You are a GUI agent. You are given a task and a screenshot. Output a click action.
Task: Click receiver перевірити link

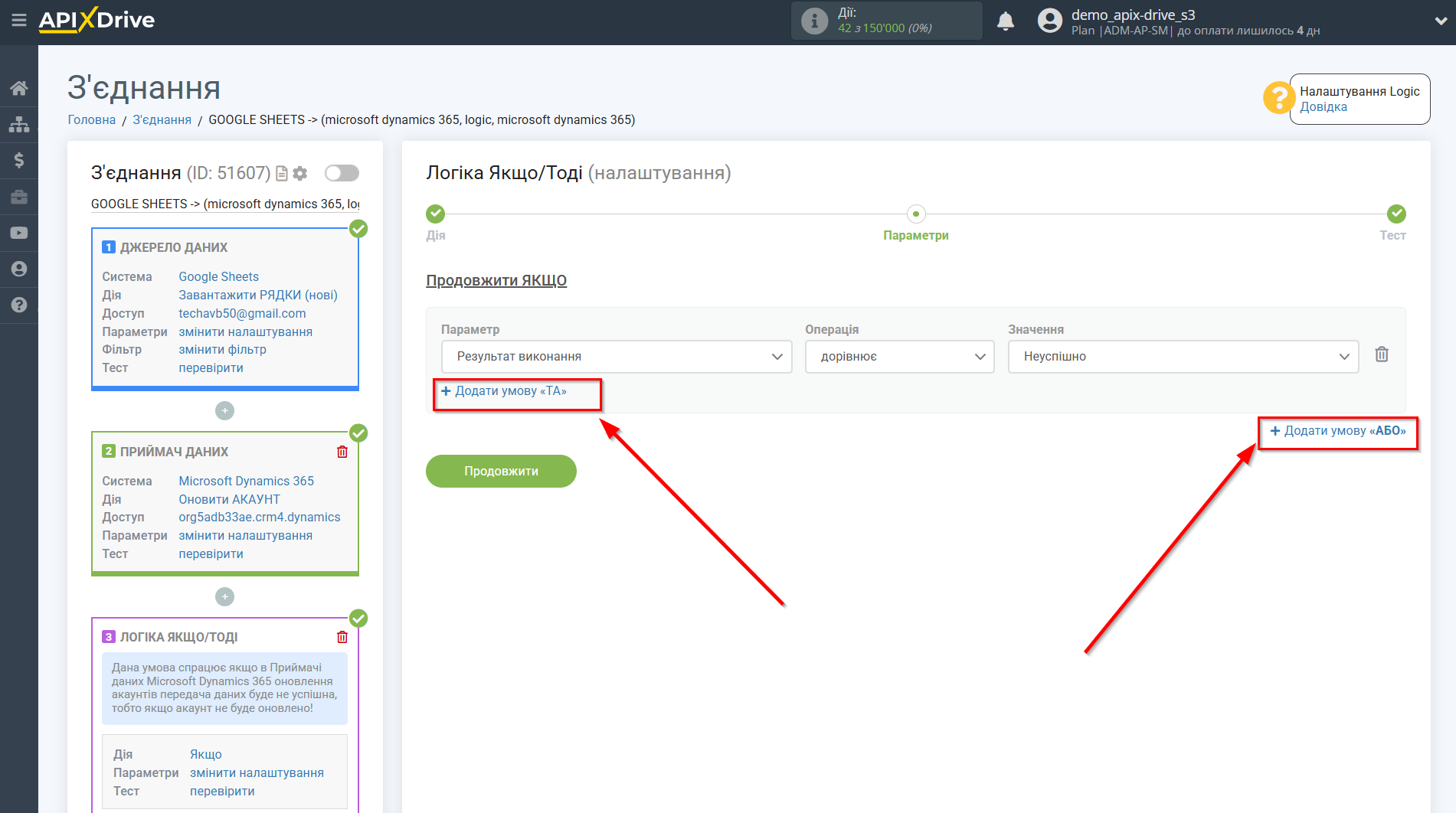click(211, 553)
